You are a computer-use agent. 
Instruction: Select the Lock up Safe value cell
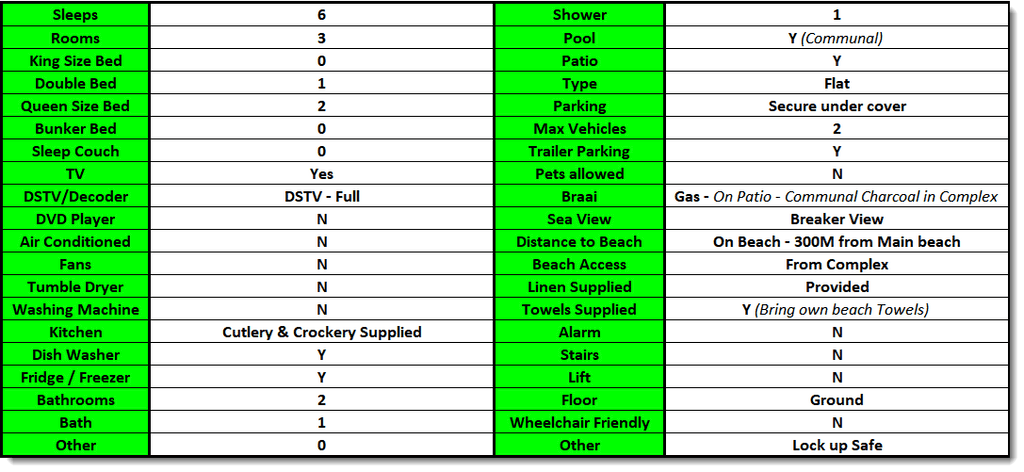click(836, 445)
